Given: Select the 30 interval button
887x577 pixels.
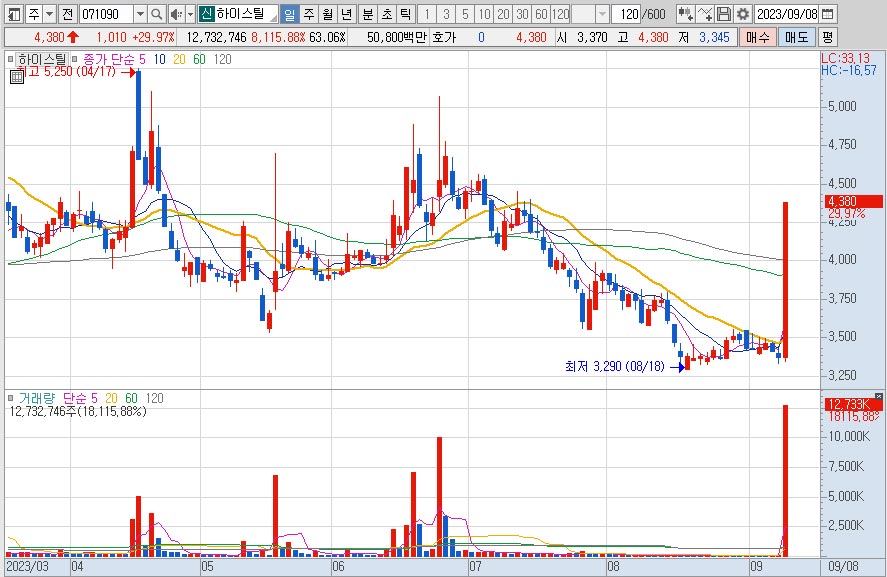Looking at the screenshot, I should (x=523, y=14).
